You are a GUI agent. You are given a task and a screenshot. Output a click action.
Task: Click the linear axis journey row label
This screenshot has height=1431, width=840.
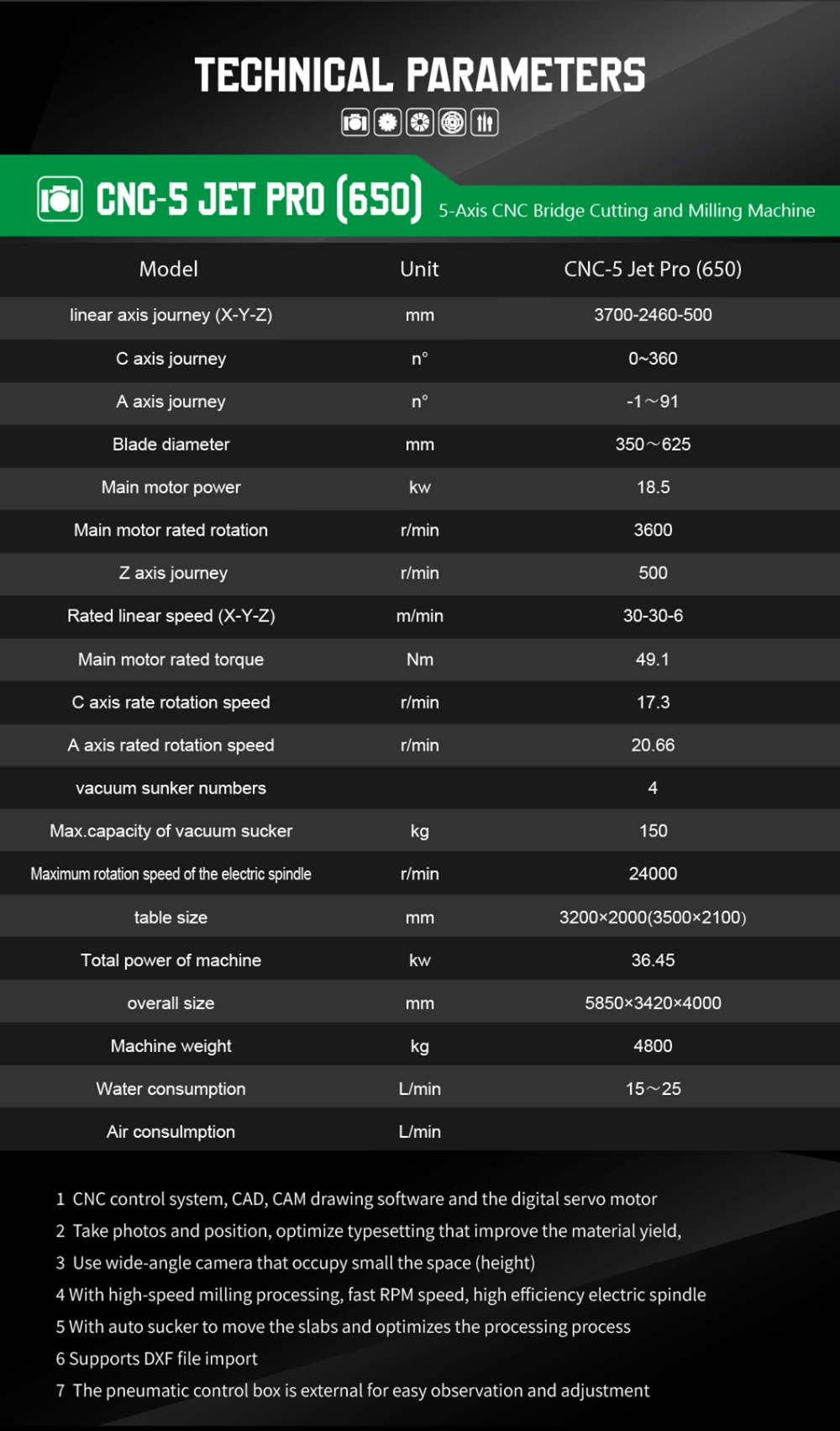[x=171, y=315]
